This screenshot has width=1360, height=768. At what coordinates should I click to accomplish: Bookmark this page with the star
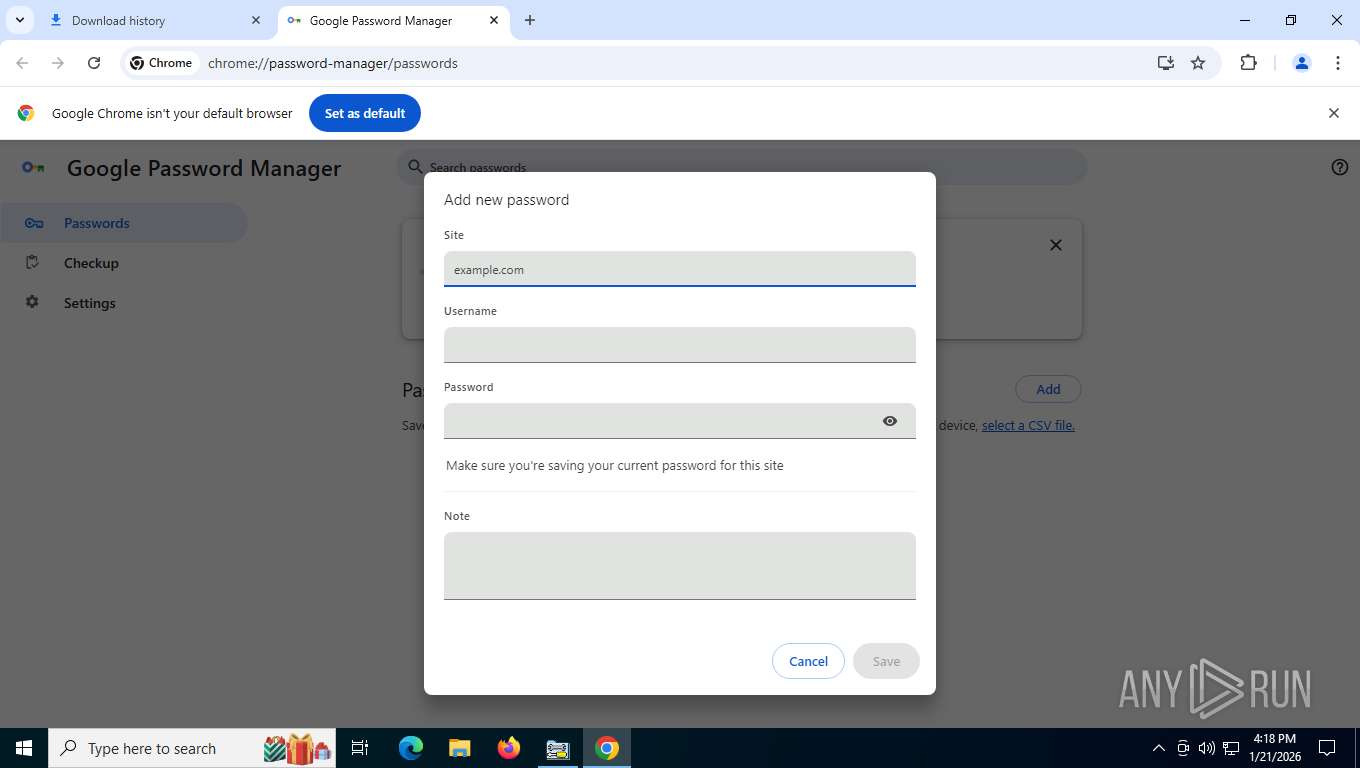point(1198,63)
